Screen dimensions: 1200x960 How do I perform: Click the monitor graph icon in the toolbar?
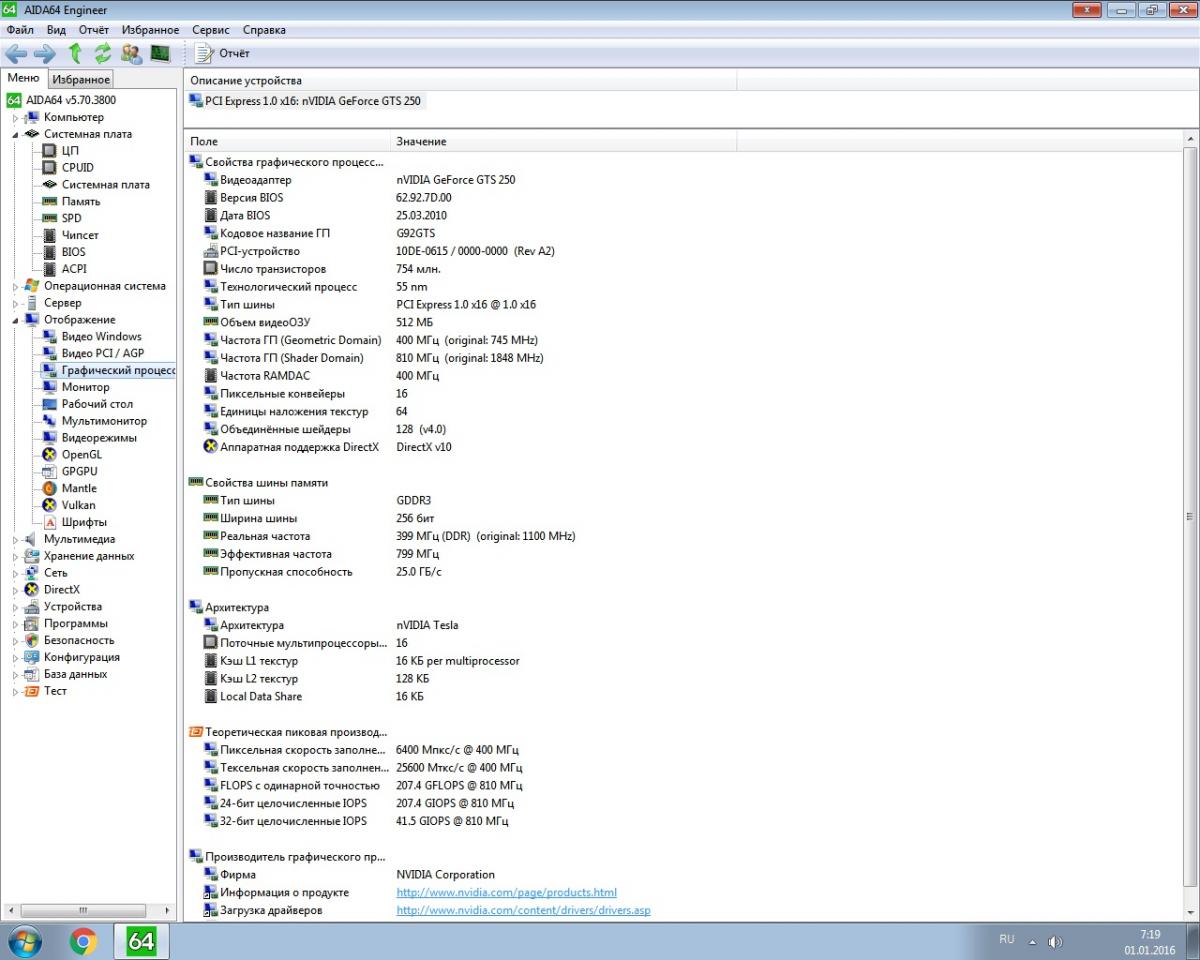coord(160,53)
